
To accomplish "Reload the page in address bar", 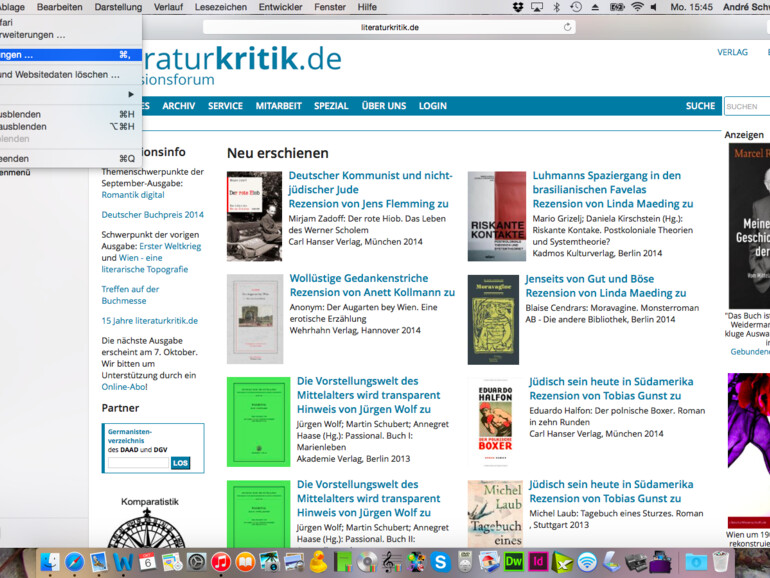I will (x=567, y=27).
